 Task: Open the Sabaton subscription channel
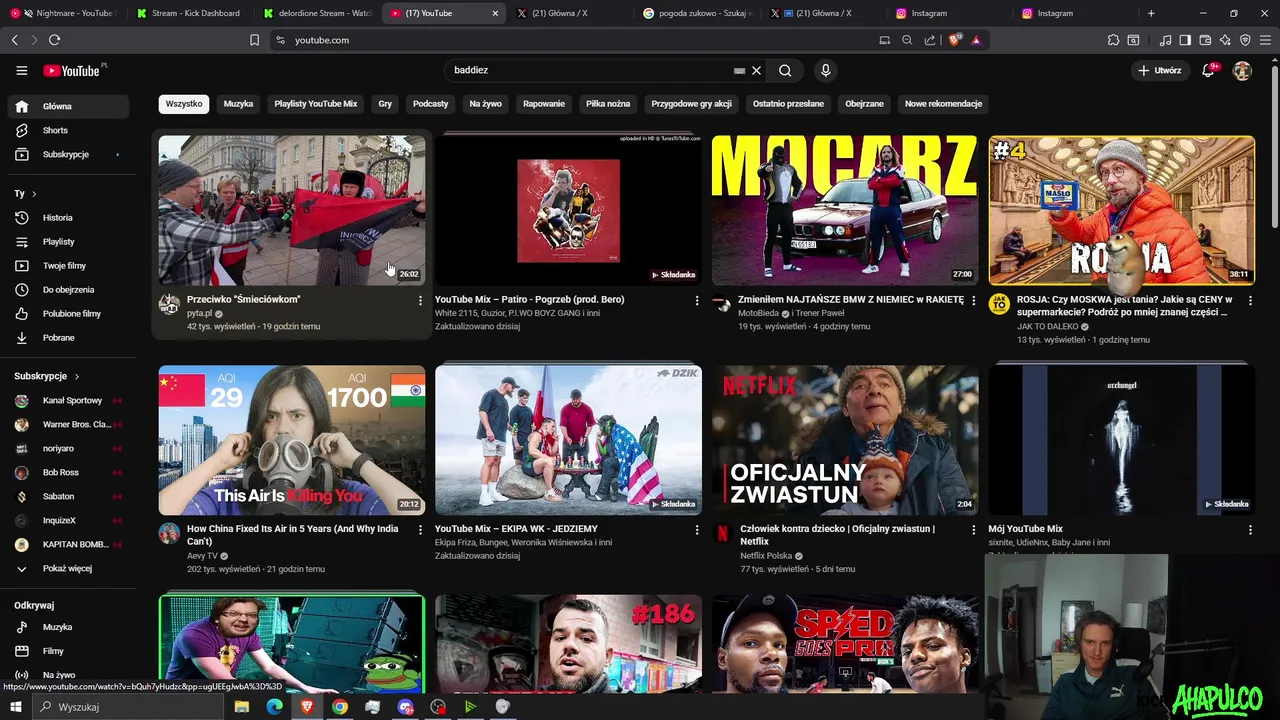(68, 496)
